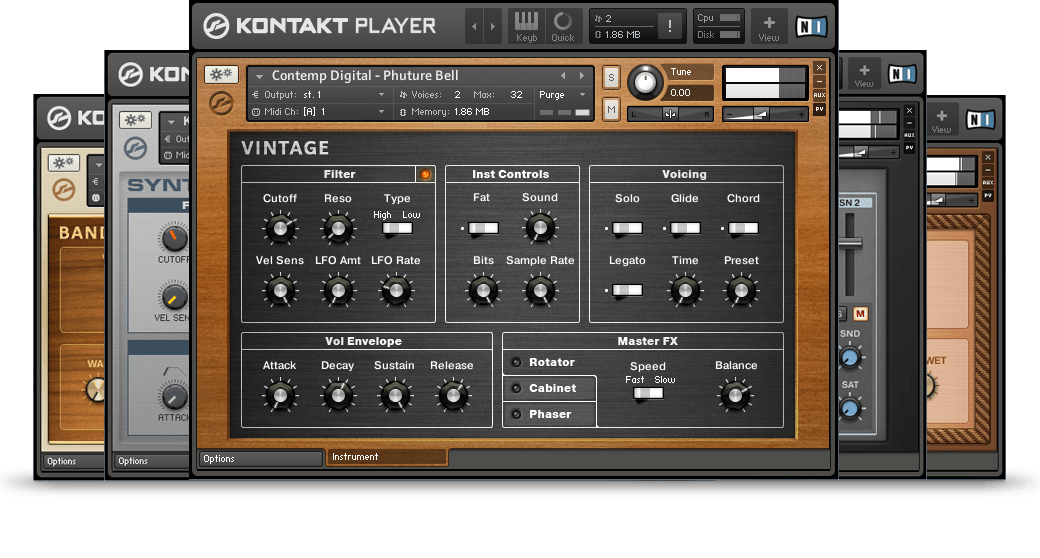The width and height of the screenshot is (1040, 558).
Task: Click the AUX button in instrument header
Action: coord(819,94)
